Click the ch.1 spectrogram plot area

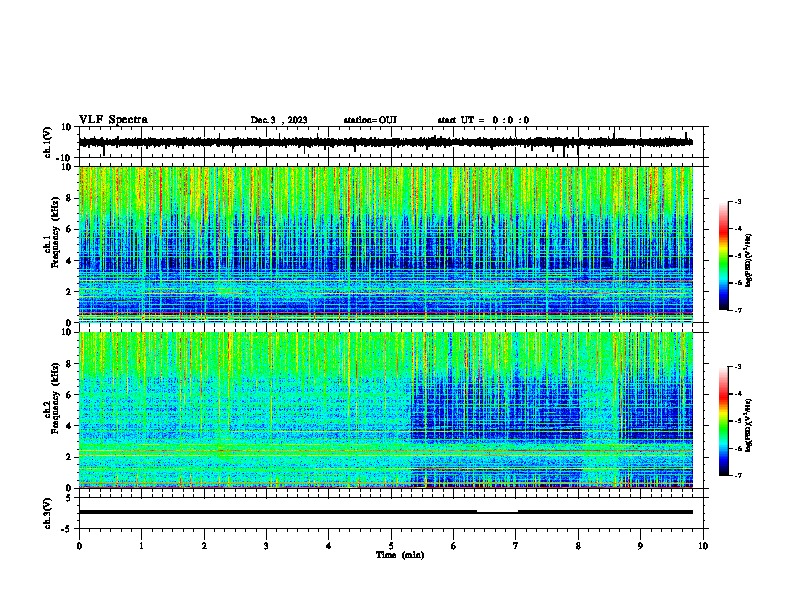pos(386,244)
